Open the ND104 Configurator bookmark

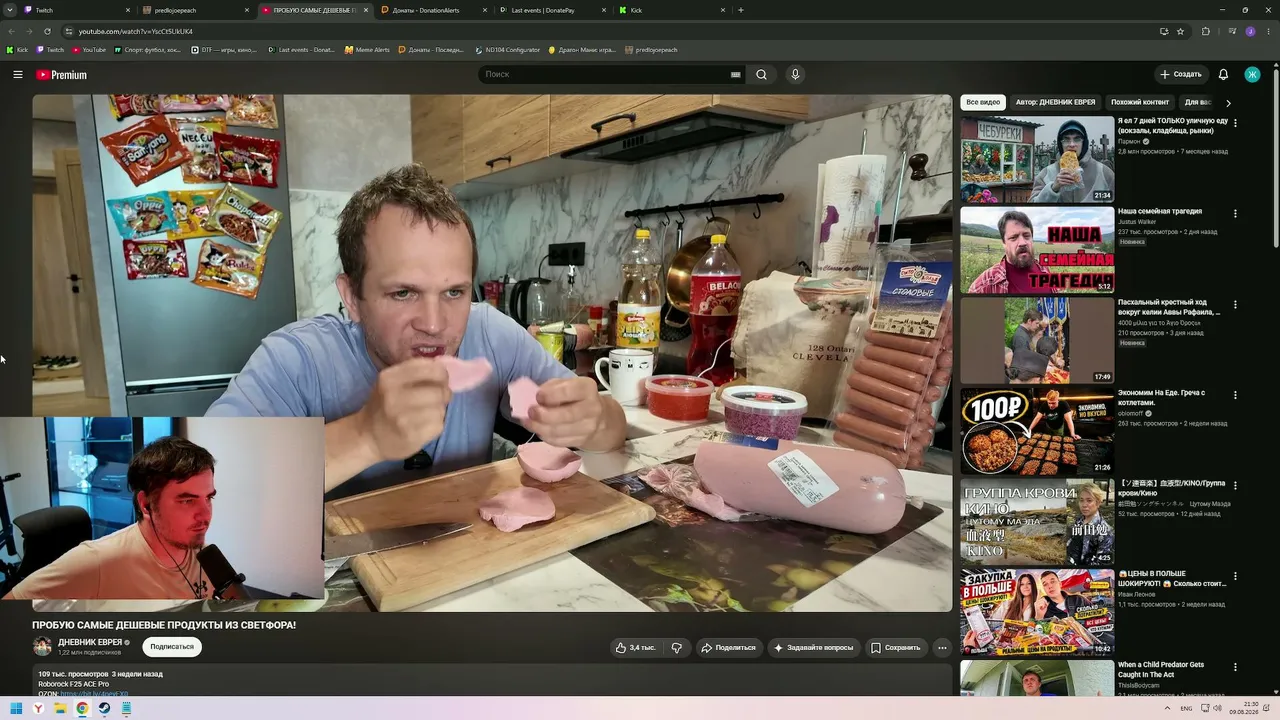(507, 49)
